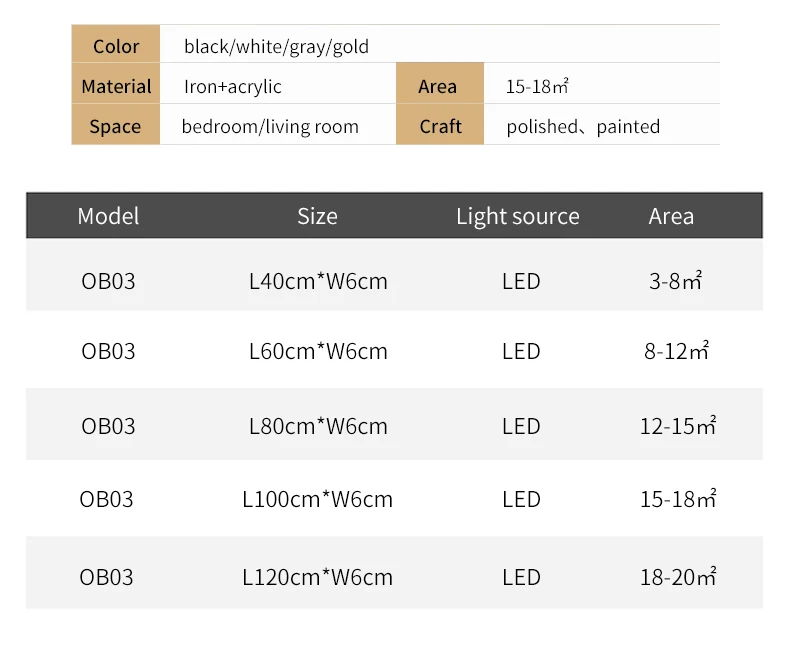The image size is (790, 661).
Task: Click the Model column header
Action: (x=108, y=216)
